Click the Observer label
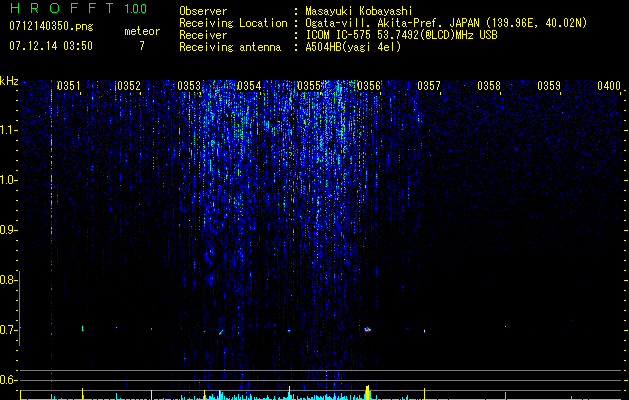 203,11
